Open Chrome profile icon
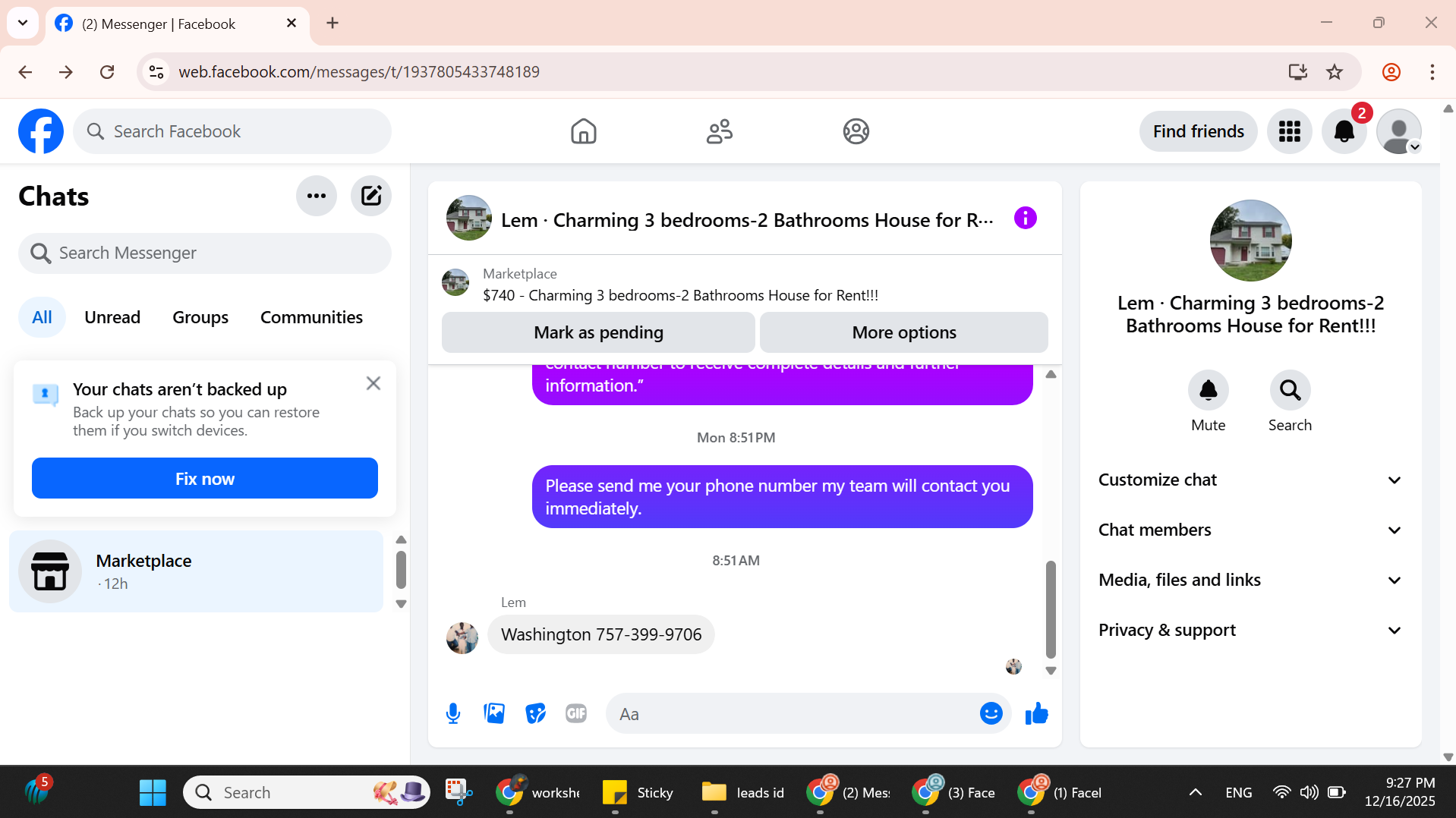Viewport: 1456px width, 818px height. 1391,71
